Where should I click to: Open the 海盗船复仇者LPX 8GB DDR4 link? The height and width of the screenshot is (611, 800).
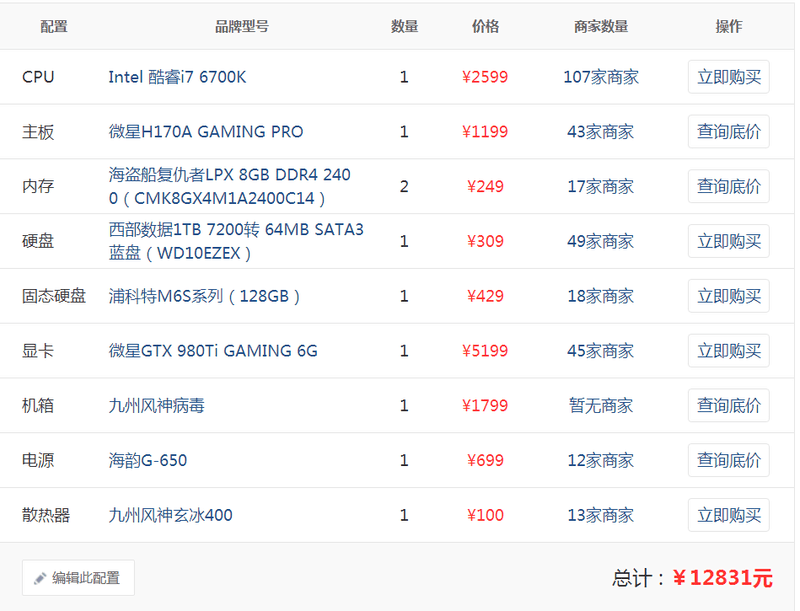[230, 186]
